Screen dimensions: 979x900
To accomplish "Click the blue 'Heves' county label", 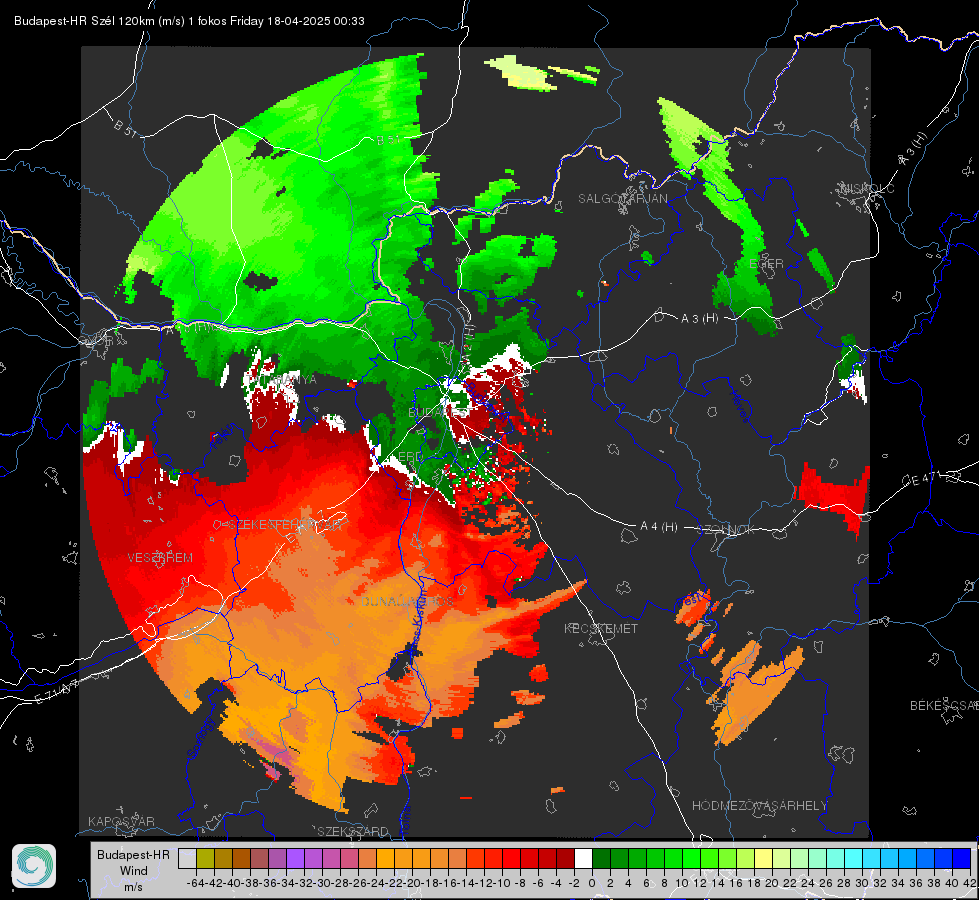I will [x=739, y=406].
